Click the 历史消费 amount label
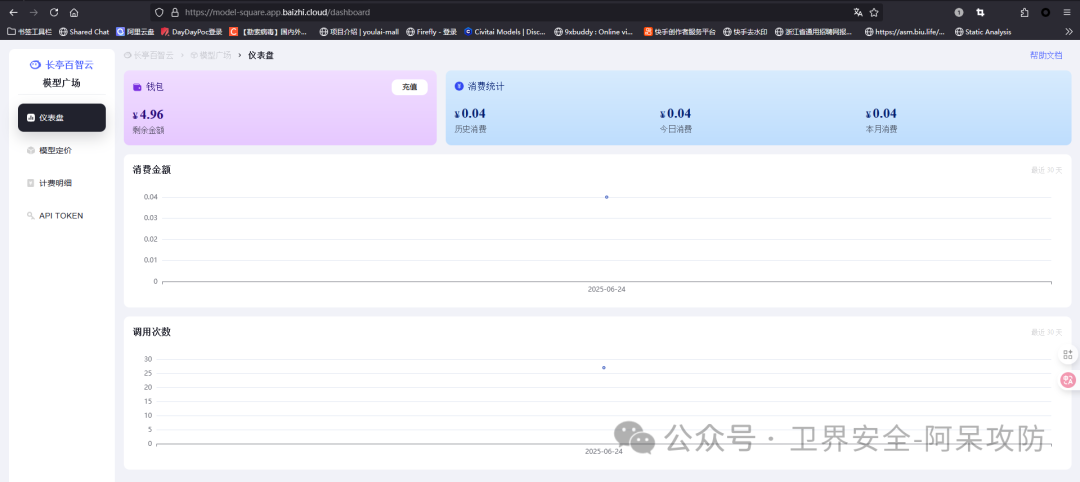The height and width of the screenshot is (482, 1080). (470, 129)
